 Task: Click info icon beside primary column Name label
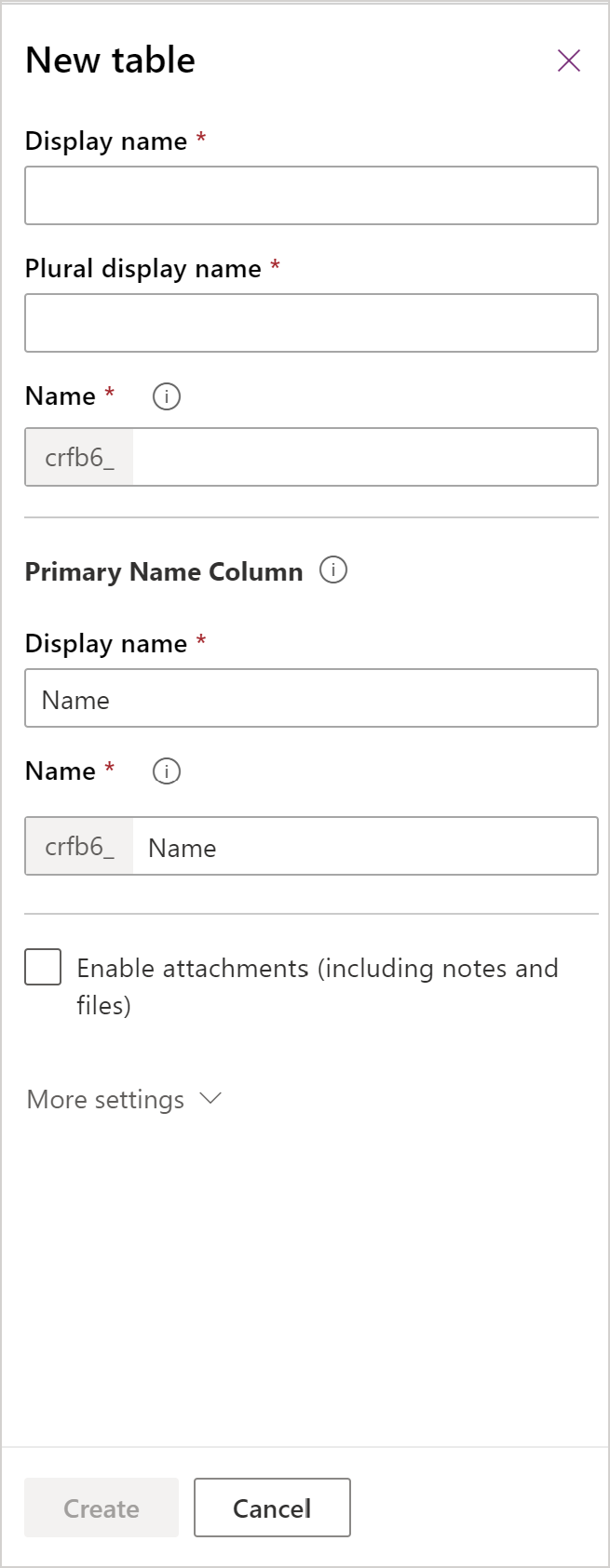click(x=167, y=771)
